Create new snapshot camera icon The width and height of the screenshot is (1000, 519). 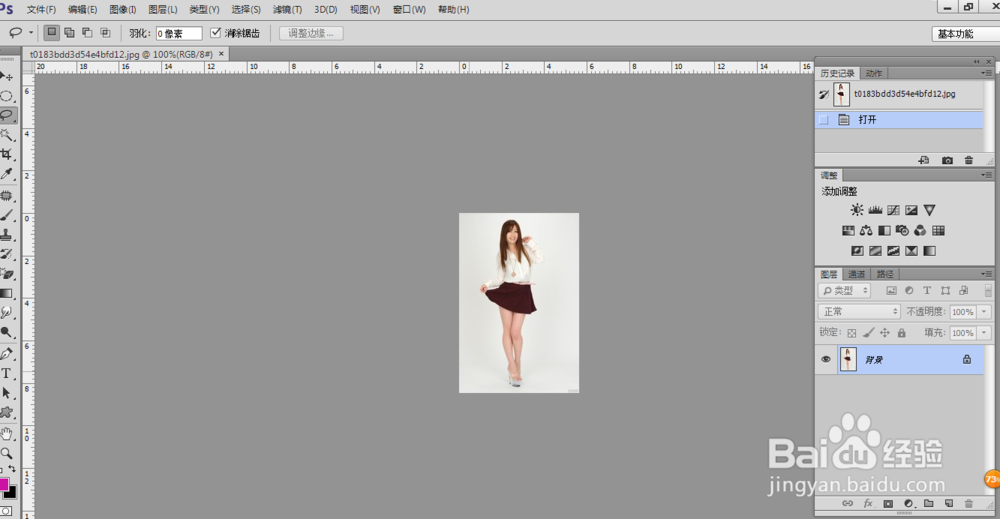pos(947,161)
